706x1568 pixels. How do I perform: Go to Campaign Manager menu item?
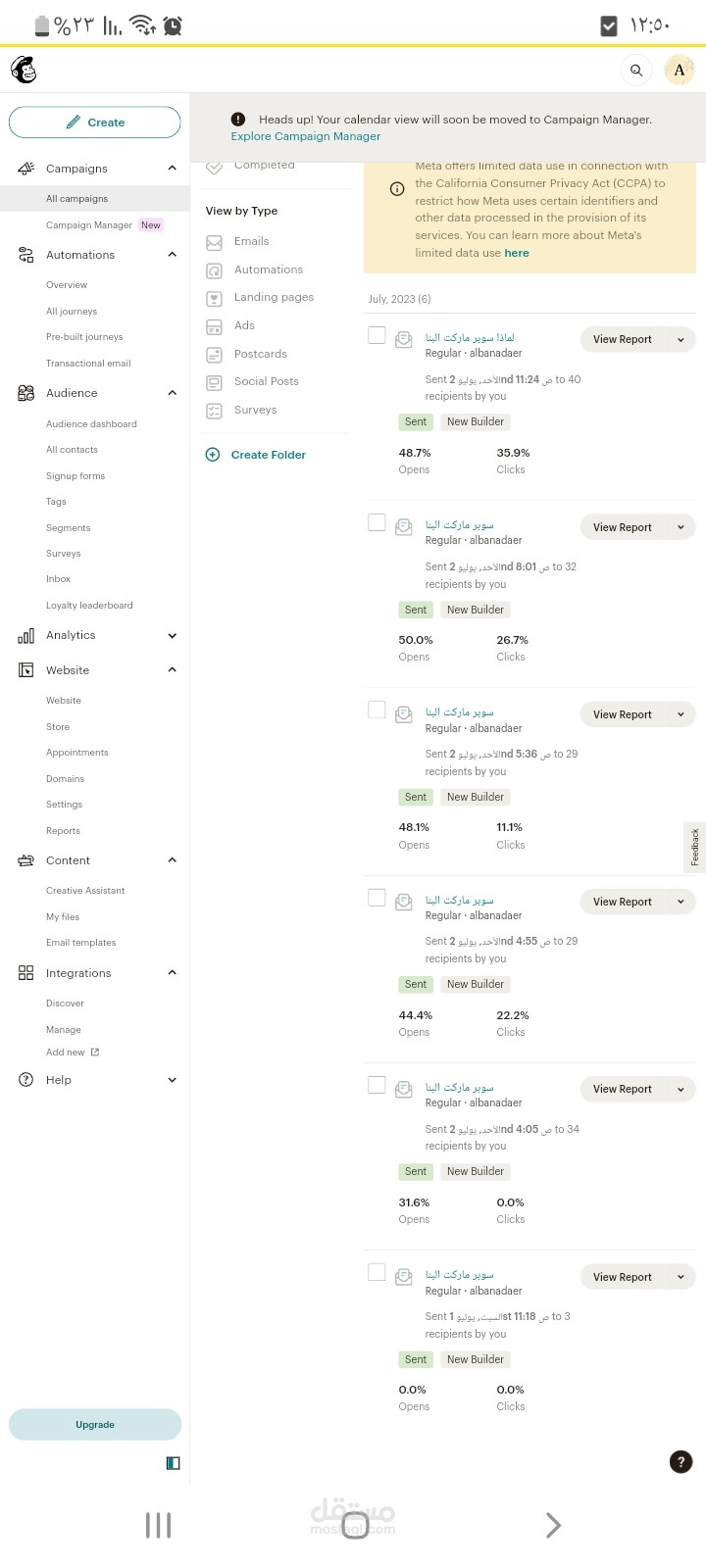point(89,225)
